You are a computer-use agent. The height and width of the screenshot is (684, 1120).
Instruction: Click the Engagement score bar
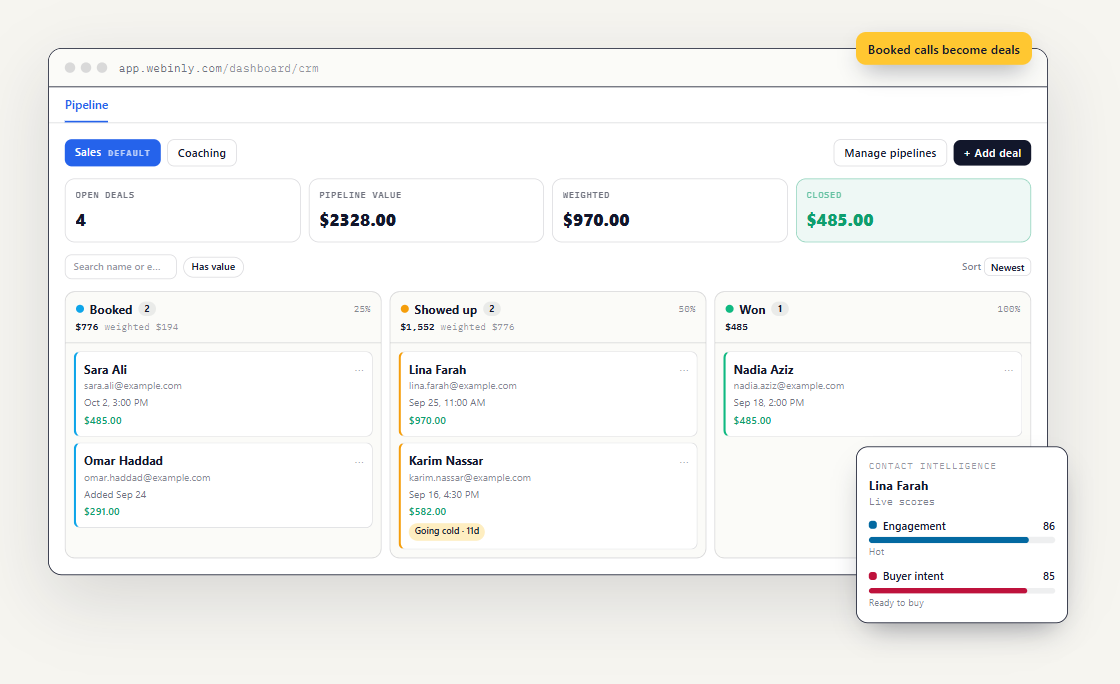(961, 540)
